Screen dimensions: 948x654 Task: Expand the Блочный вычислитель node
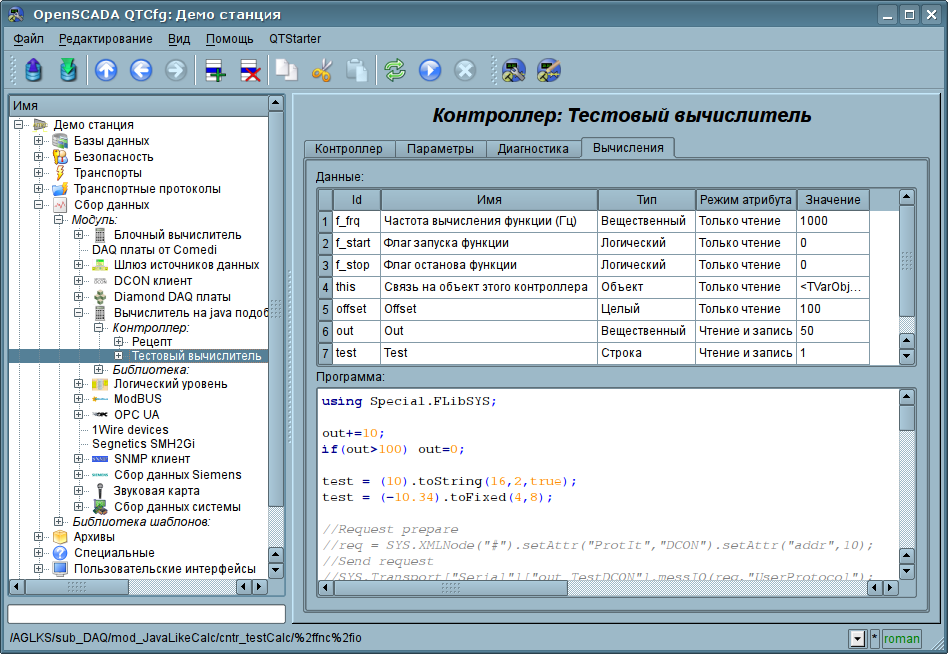coord(78,235)
